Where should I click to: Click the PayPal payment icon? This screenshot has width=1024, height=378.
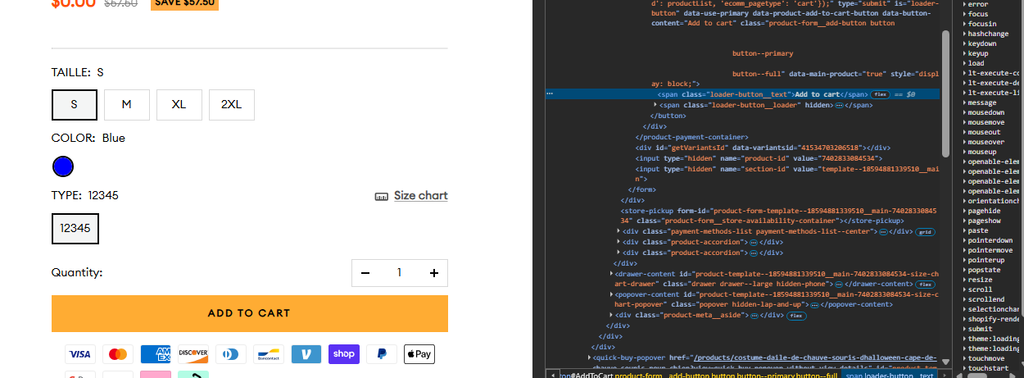[382, 354]
